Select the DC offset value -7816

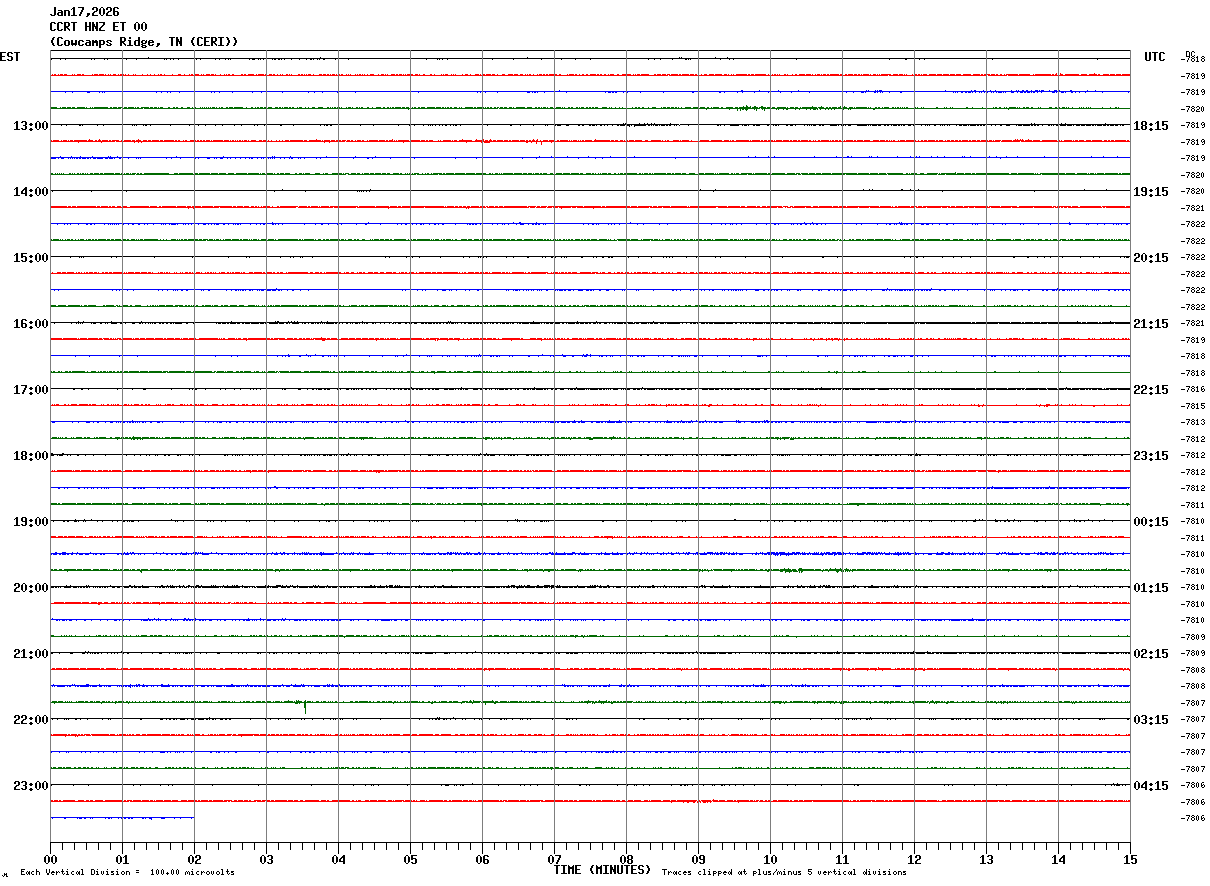(x=1193, y=389)
